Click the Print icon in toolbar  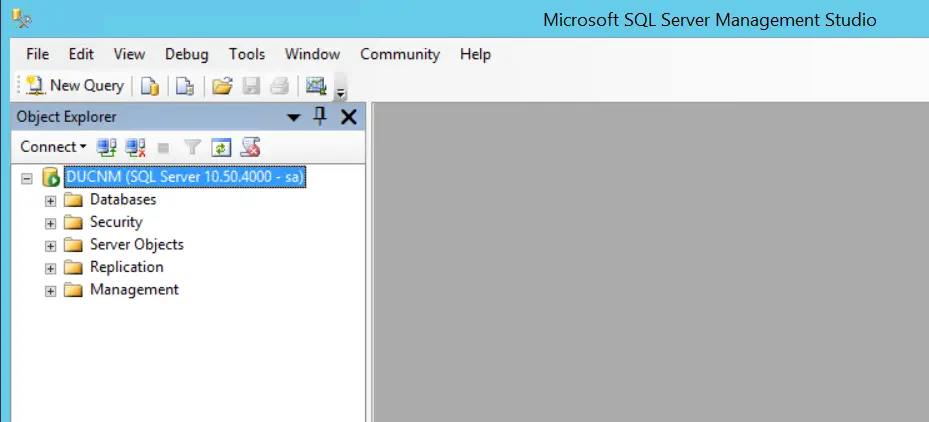(279, 87)
